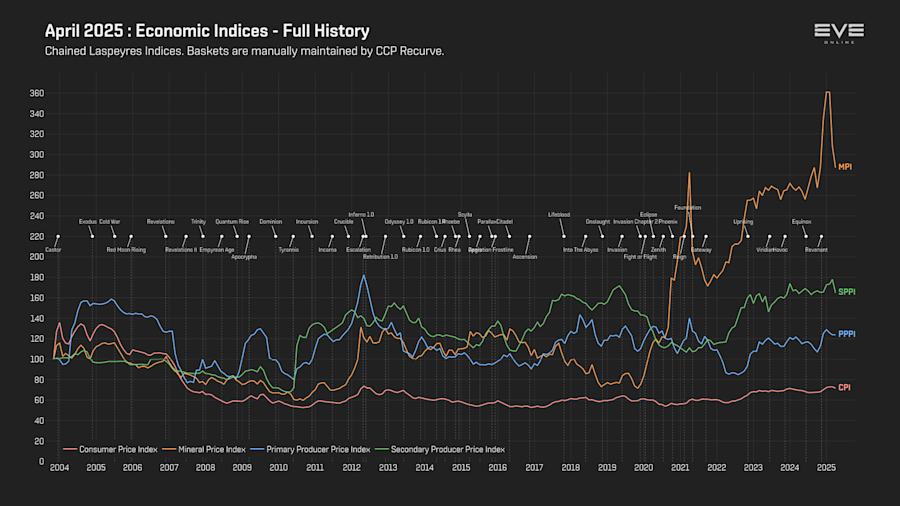Toggle Primary Producer Price Index legend entry
Image resolution: width=900 pixels, height=506 pixels.
click(311, 449)
